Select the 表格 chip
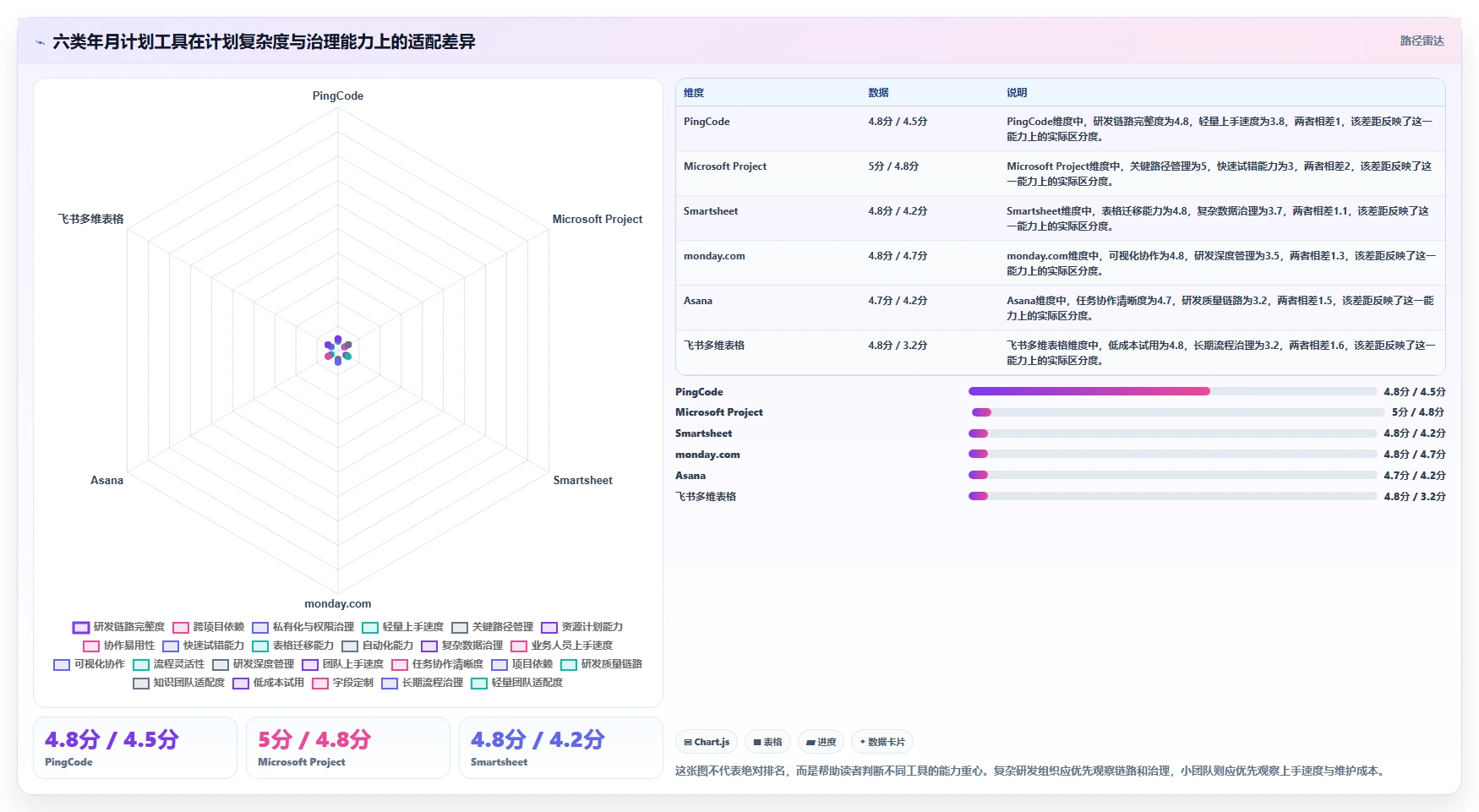Image resolution: width=1479 pixels, height=812 pixels. [767, 742]
